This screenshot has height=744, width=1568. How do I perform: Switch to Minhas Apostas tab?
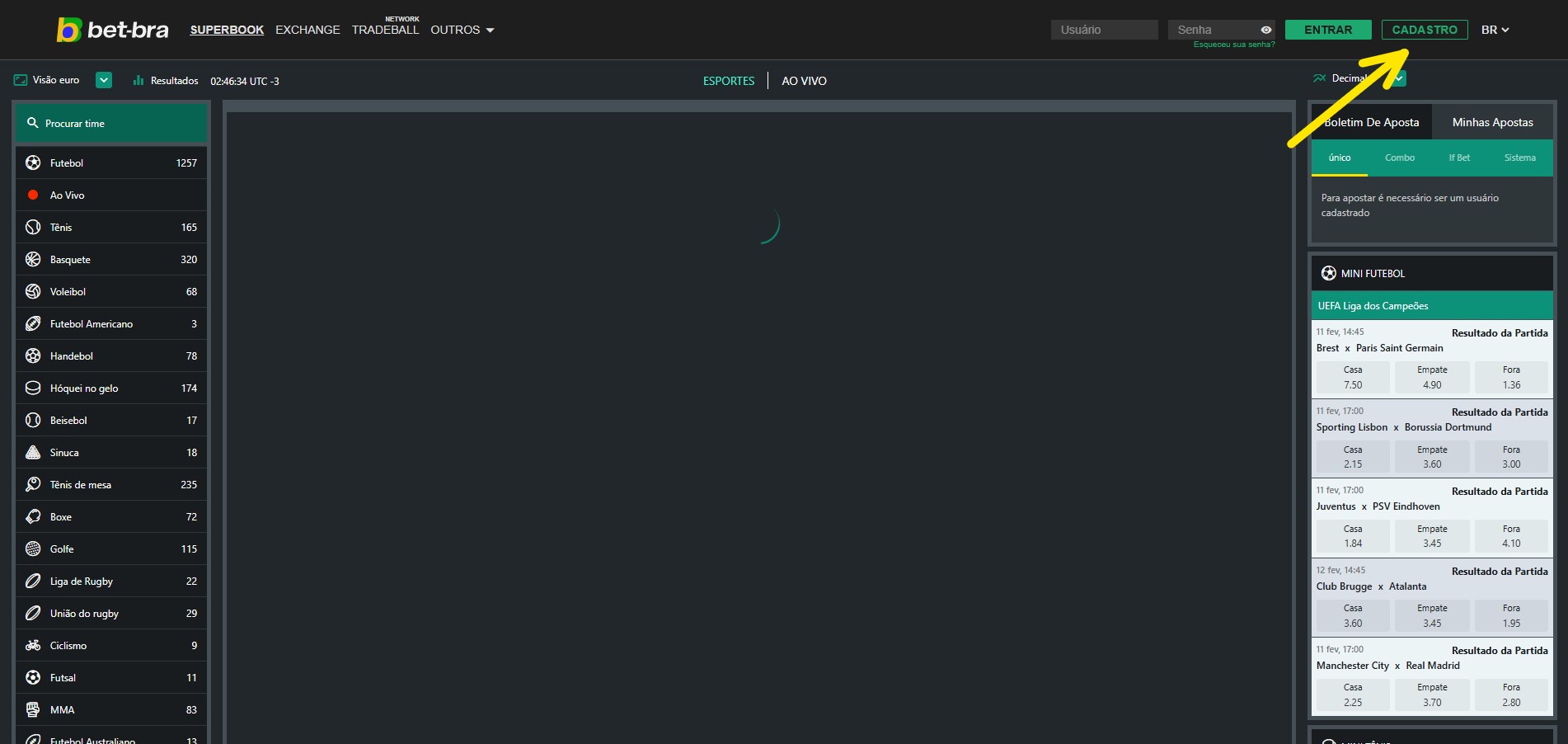click(x=1493, y=122)
